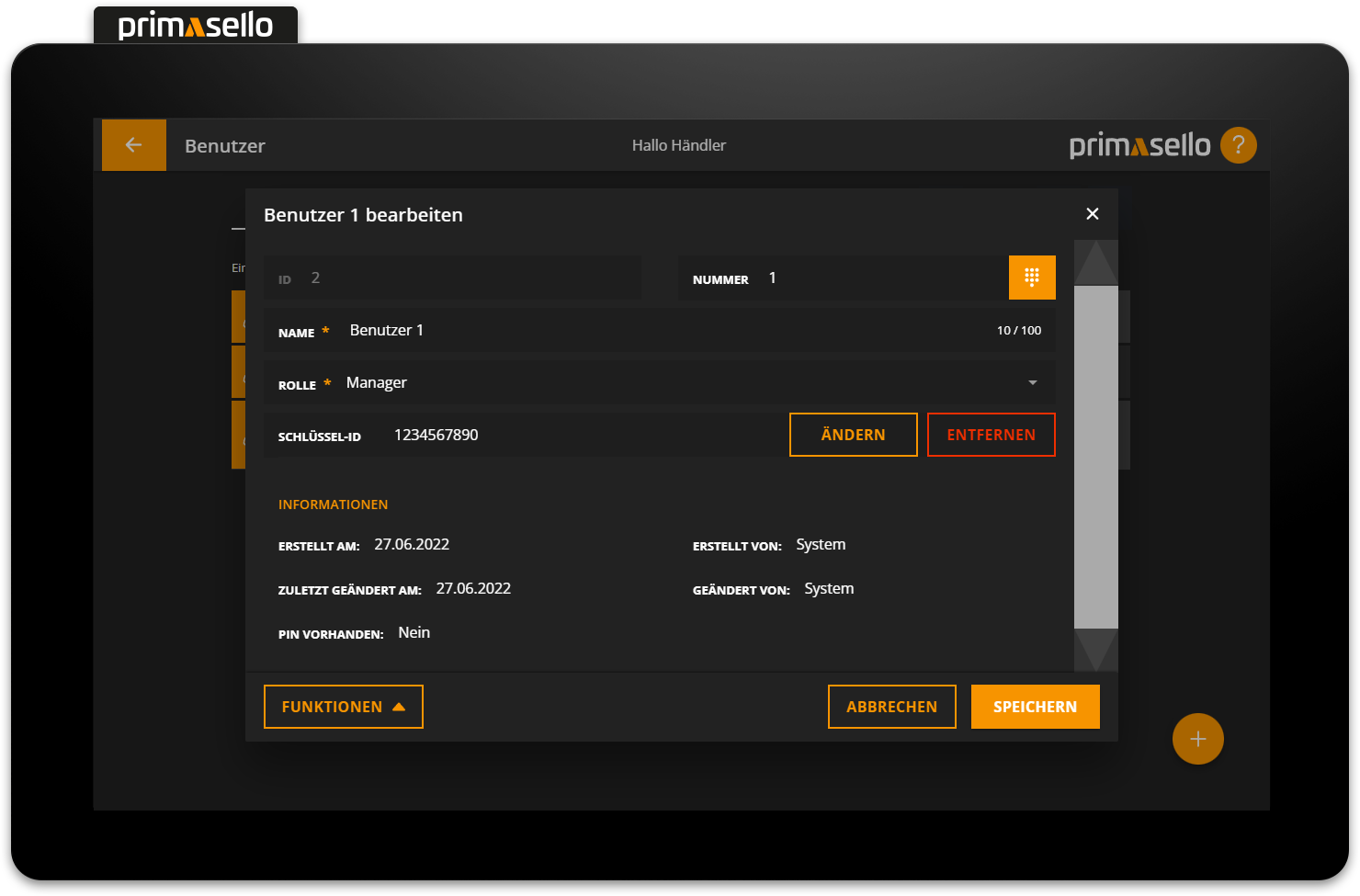Switch to the primasello browser tab
This screenshot has height=896, width=1360.
(x=195, y=24)
